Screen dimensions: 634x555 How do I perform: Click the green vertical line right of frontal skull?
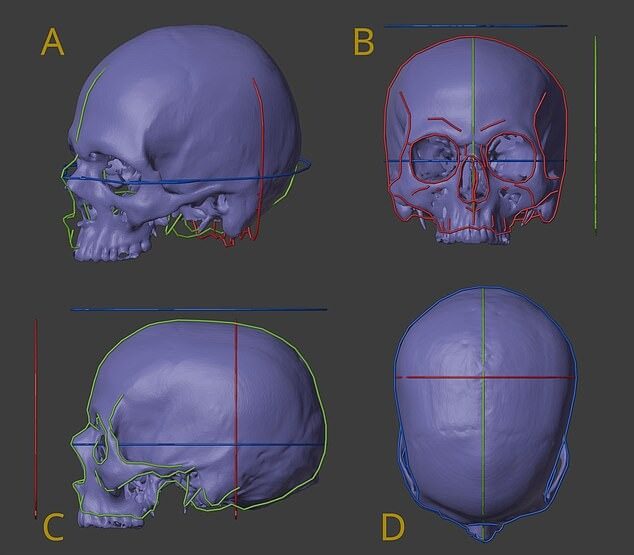click(x=595, y=130)
